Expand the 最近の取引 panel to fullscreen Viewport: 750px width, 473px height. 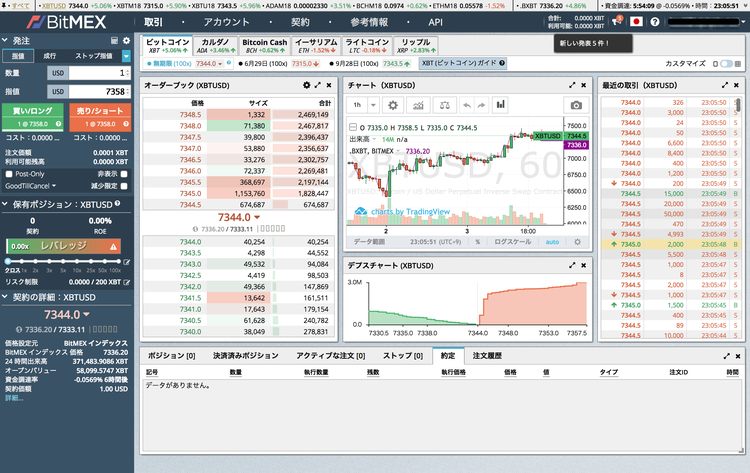click(725, 85)
